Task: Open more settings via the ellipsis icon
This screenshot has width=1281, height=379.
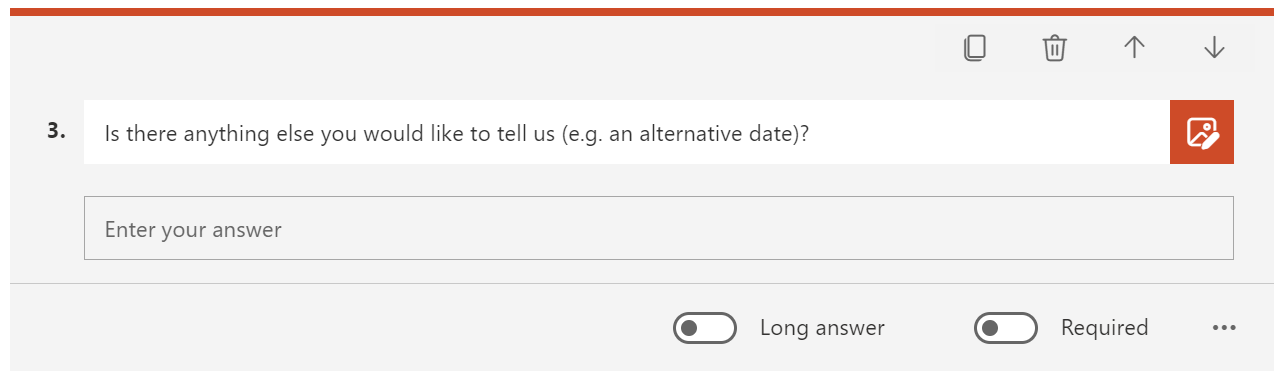Action: [1224, 328]
